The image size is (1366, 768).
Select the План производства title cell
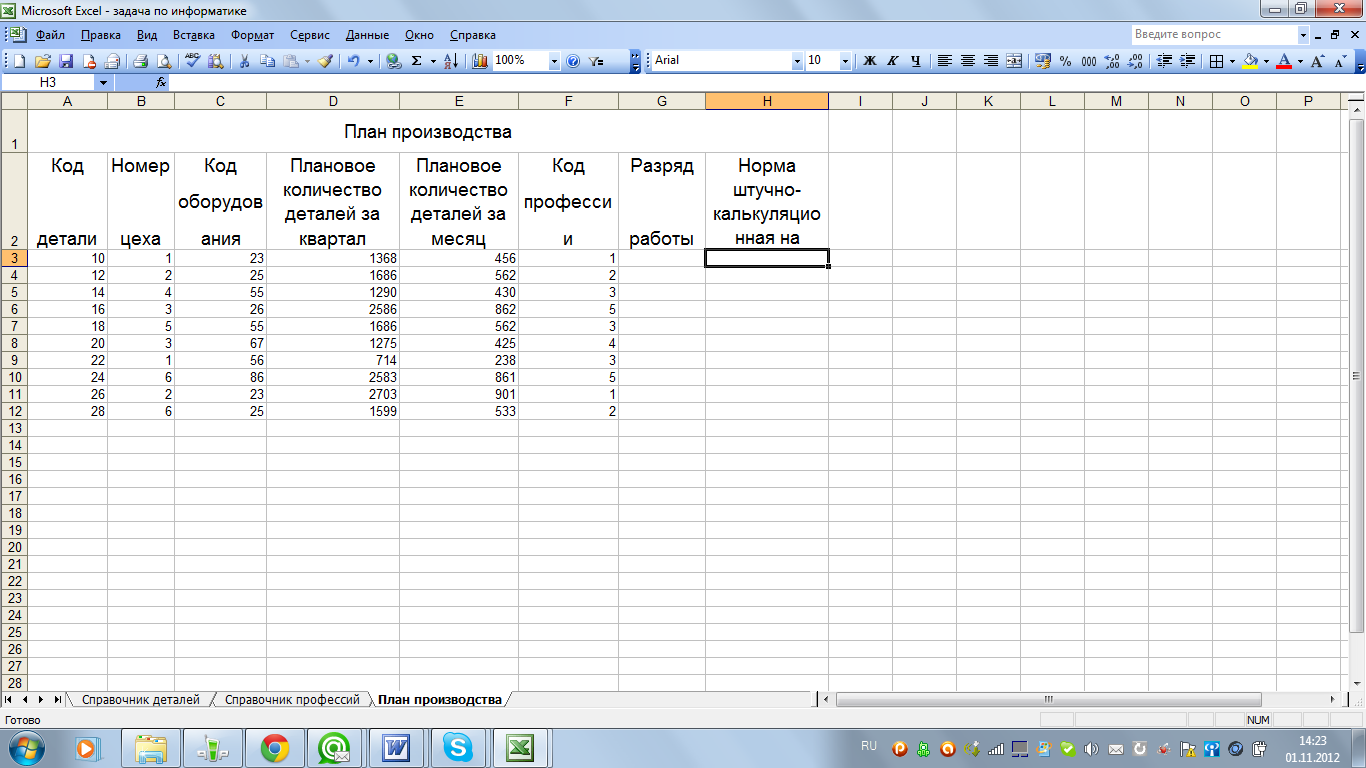pos(428,131)
